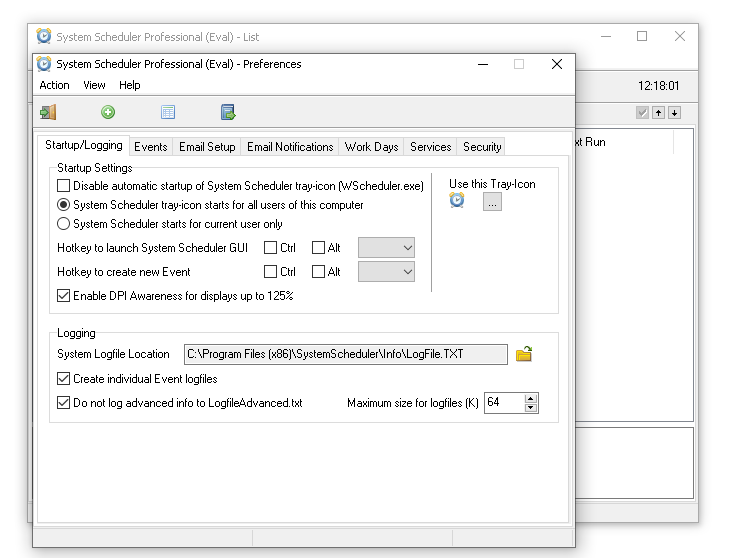This screenshot has height=558, width=732.
Task: Click the List window title clock icon
Action: tap(44, 36)
